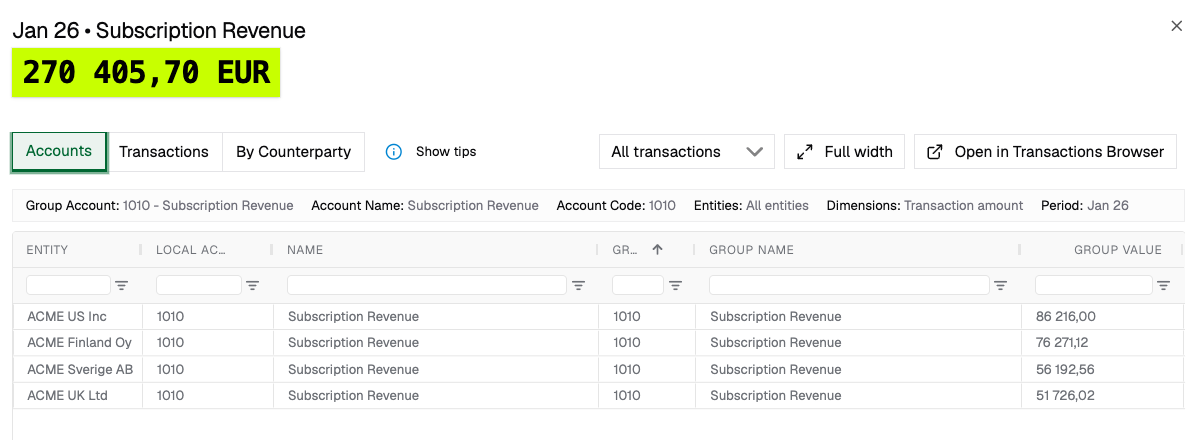The height and width of the screenshot is (440, 1200).
Task: Click the Entities: All entities summary
Action: (x=751, y=205)
